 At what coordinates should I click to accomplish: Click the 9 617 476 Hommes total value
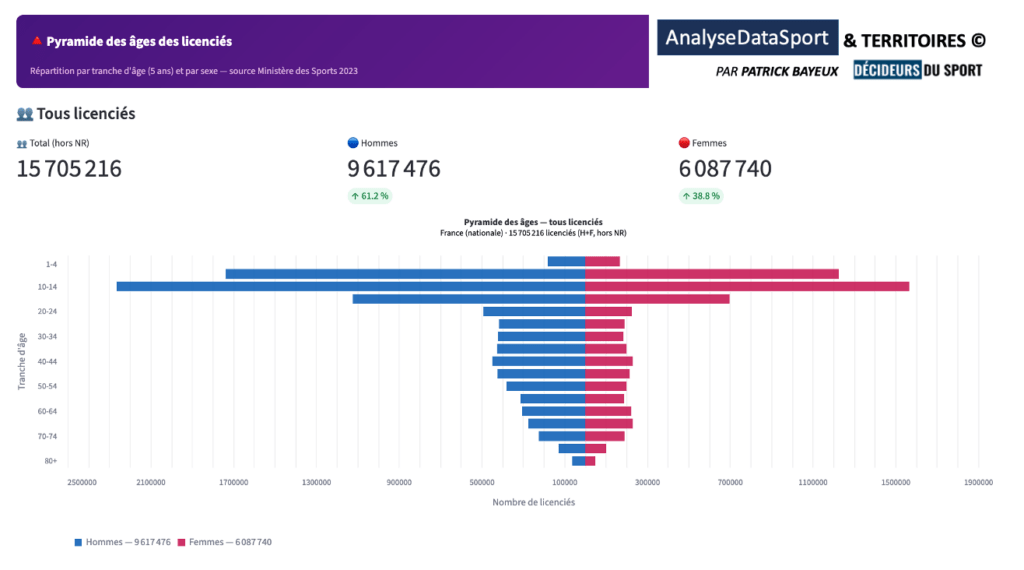(x=393, y=169)
